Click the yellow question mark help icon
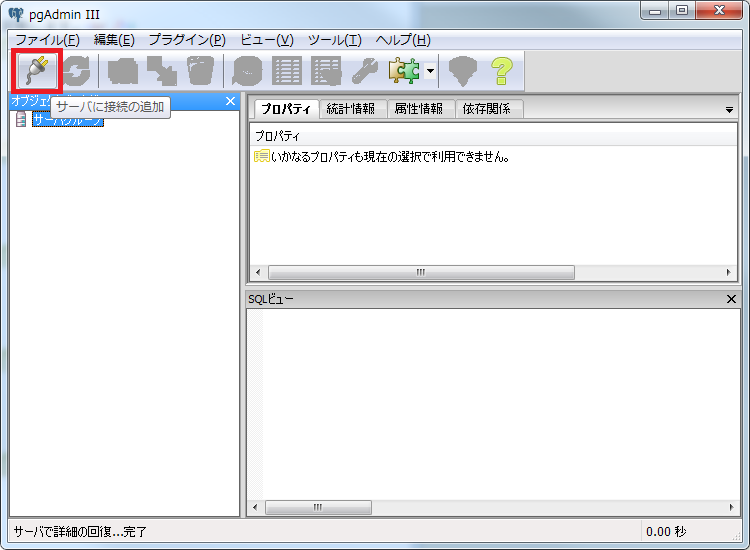 (x=501, y=71)
